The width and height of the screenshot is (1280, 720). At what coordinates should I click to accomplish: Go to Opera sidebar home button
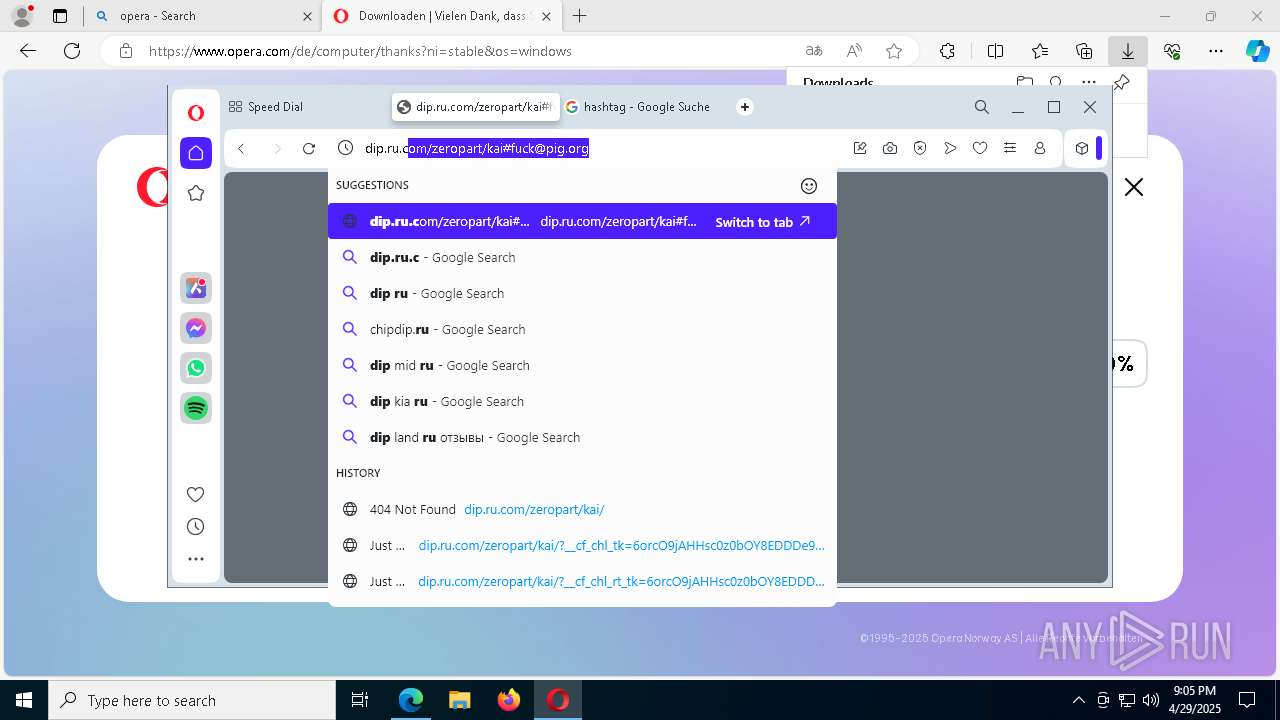(196, 153)
